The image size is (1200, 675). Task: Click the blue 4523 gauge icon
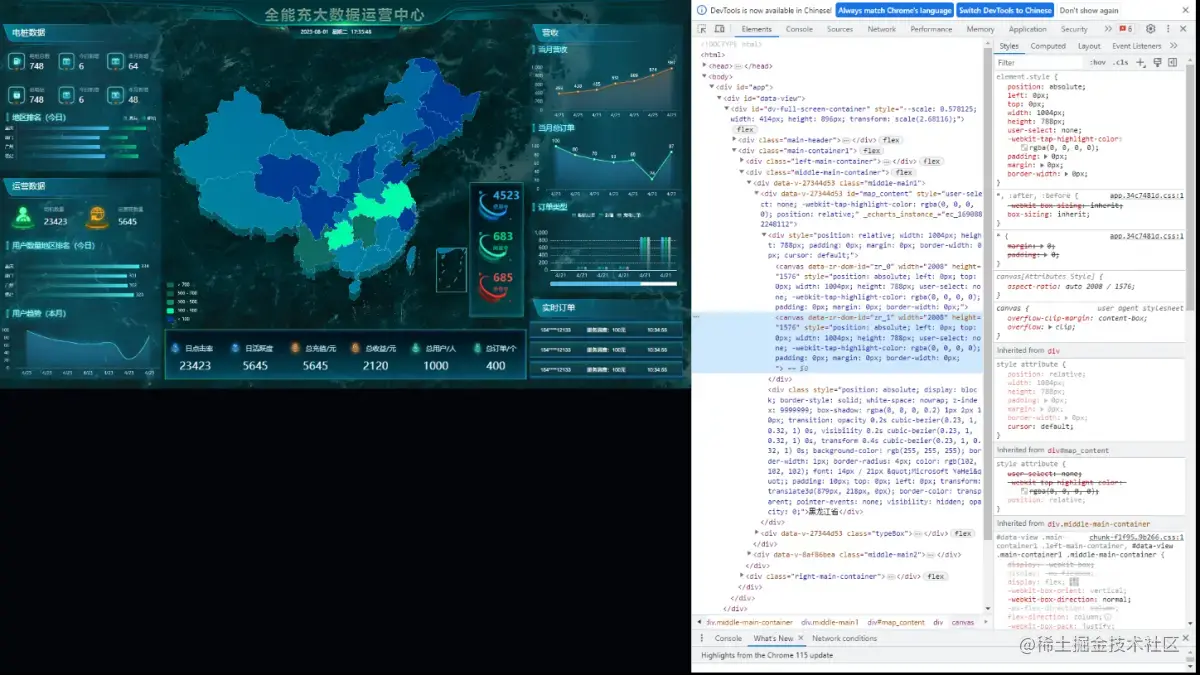(491, 203)
